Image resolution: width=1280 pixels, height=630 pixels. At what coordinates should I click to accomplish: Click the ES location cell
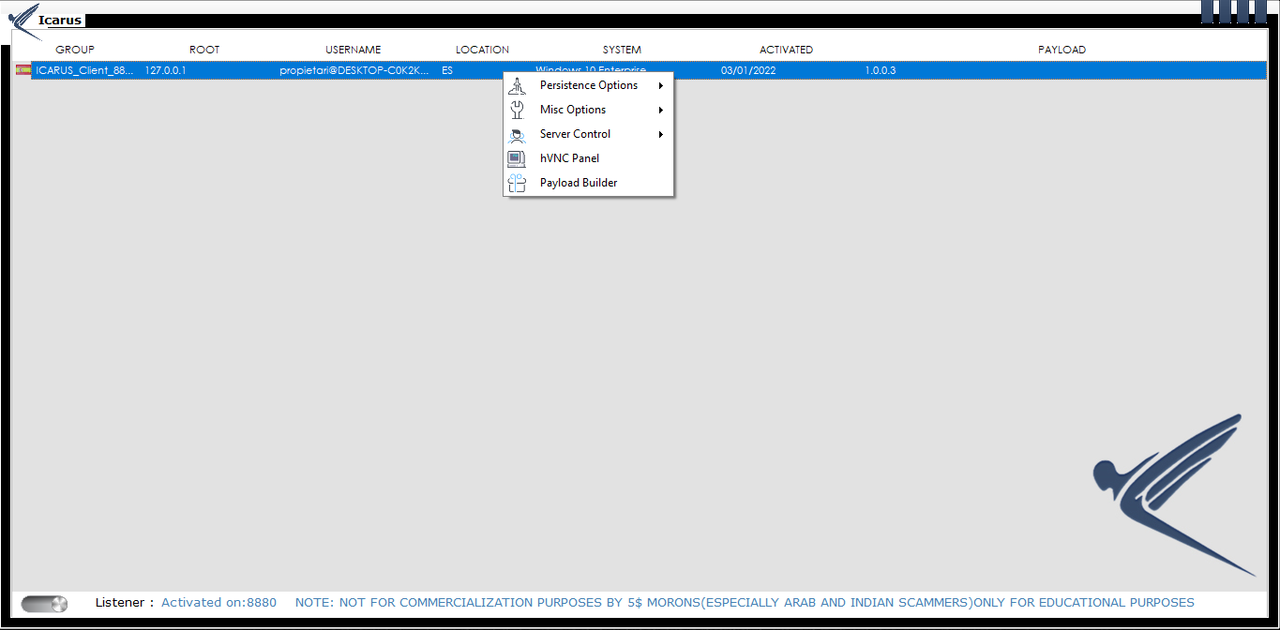point(447,71)
